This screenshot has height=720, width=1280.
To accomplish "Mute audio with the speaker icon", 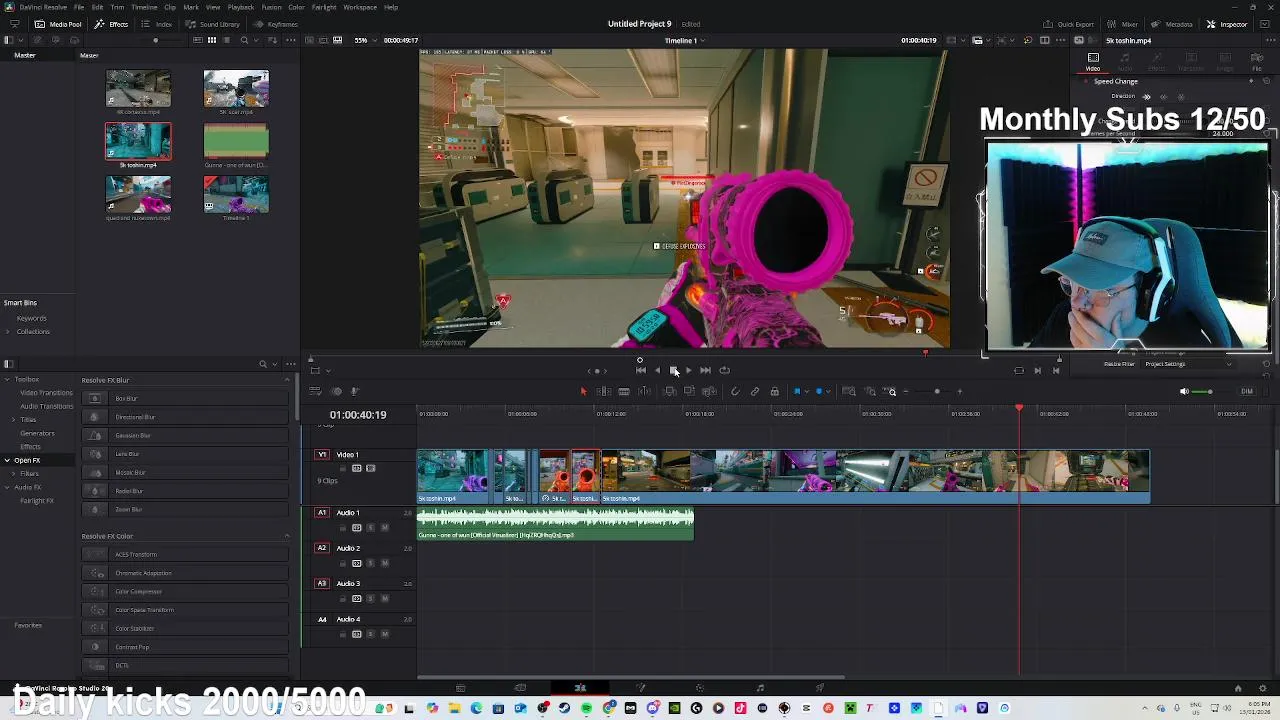I will click(x=1184, y=391).
